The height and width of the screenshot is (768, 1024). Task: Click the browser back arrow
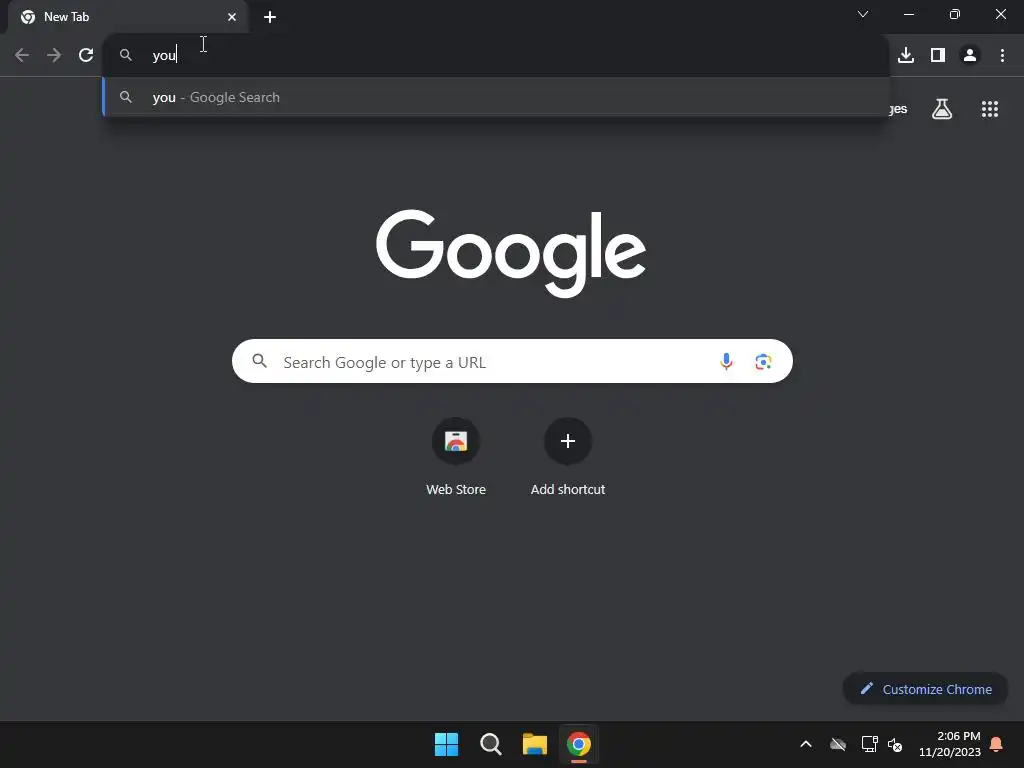22,55
